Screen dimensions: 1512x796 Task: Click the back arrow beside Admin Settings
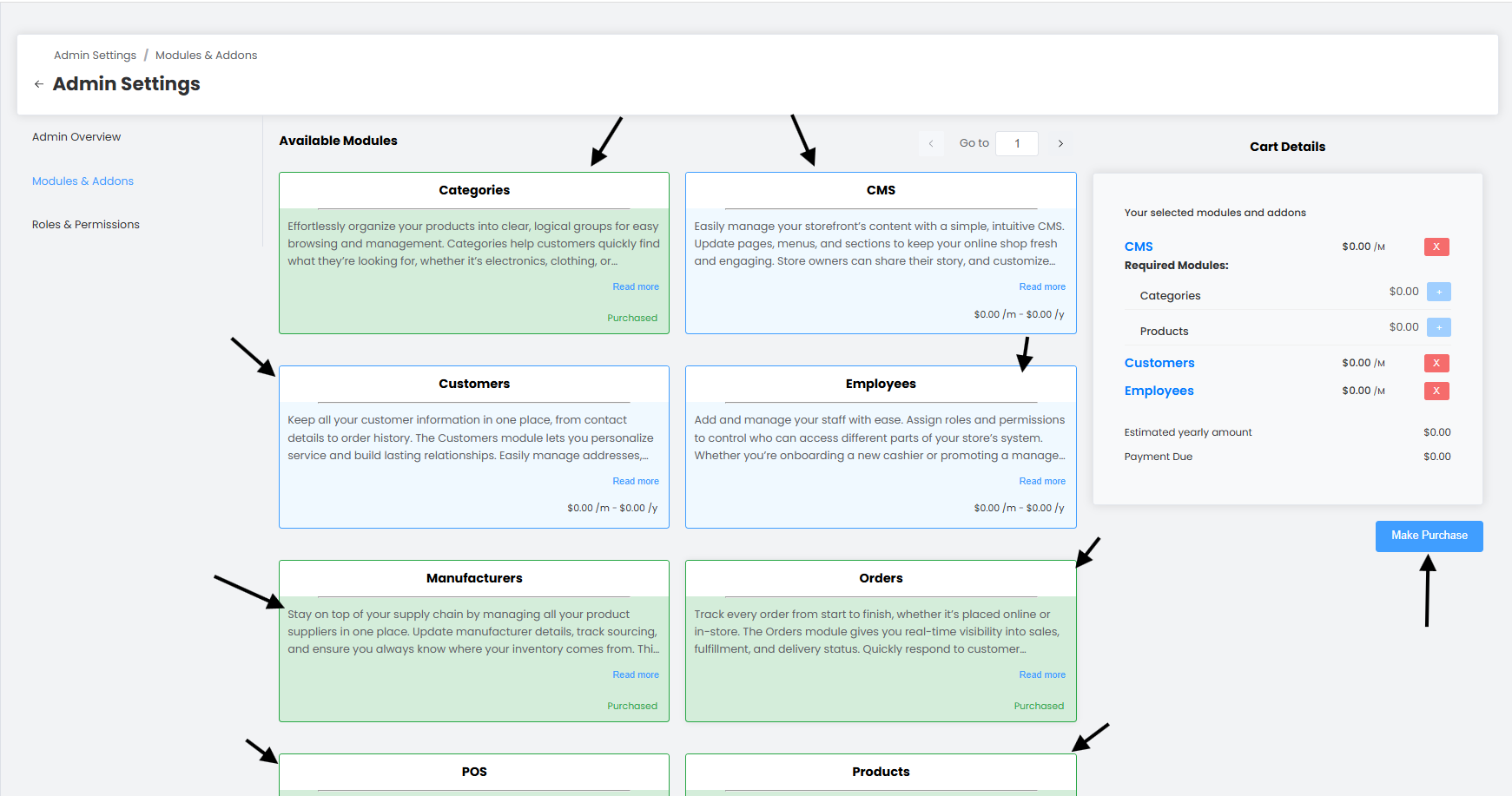[x=38, y=84]
